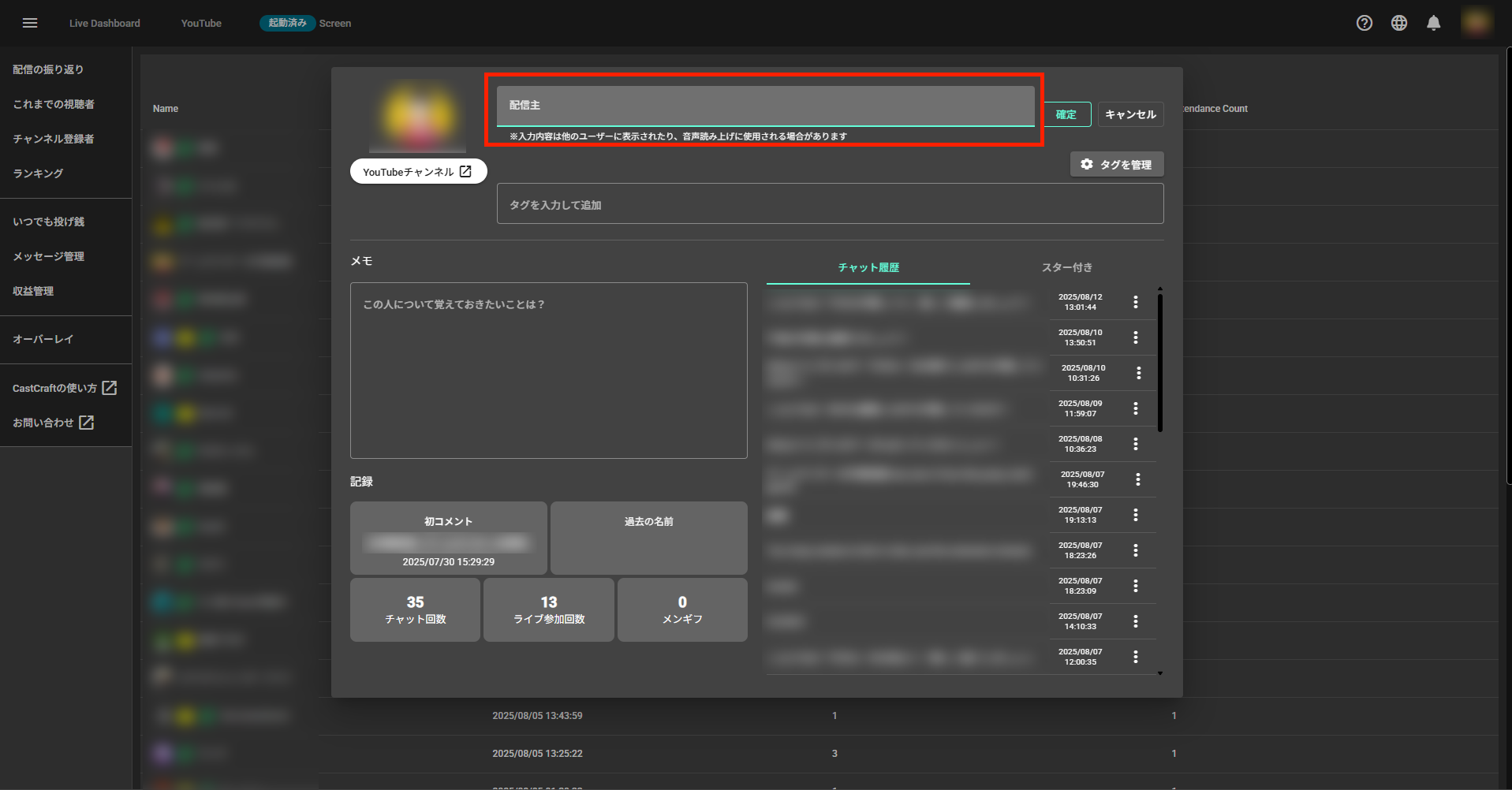Open the YouTube tab
1512x790 pixels.
[x=201, y=23]
